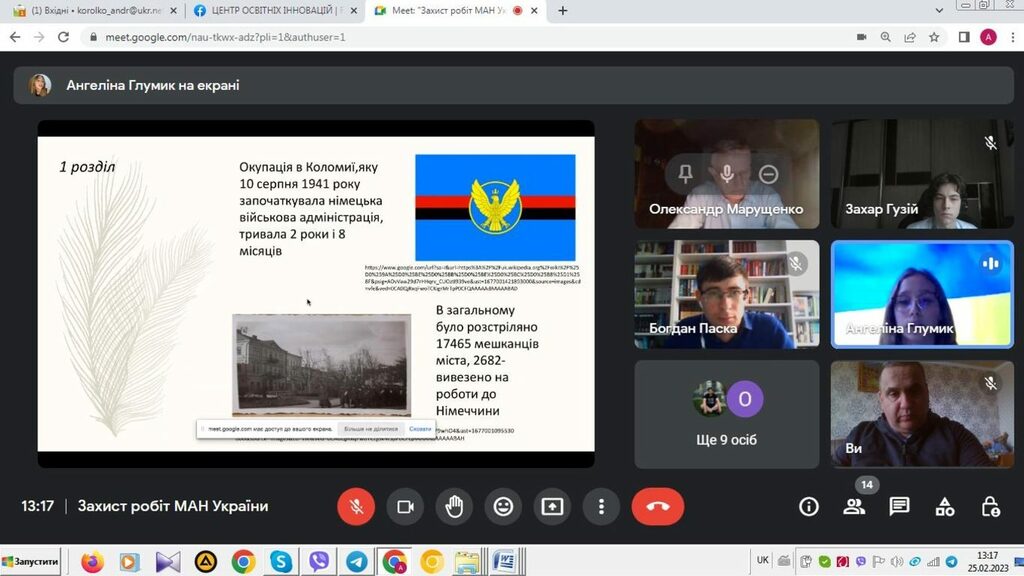Raise hand in the meeting

pos(454,507)
